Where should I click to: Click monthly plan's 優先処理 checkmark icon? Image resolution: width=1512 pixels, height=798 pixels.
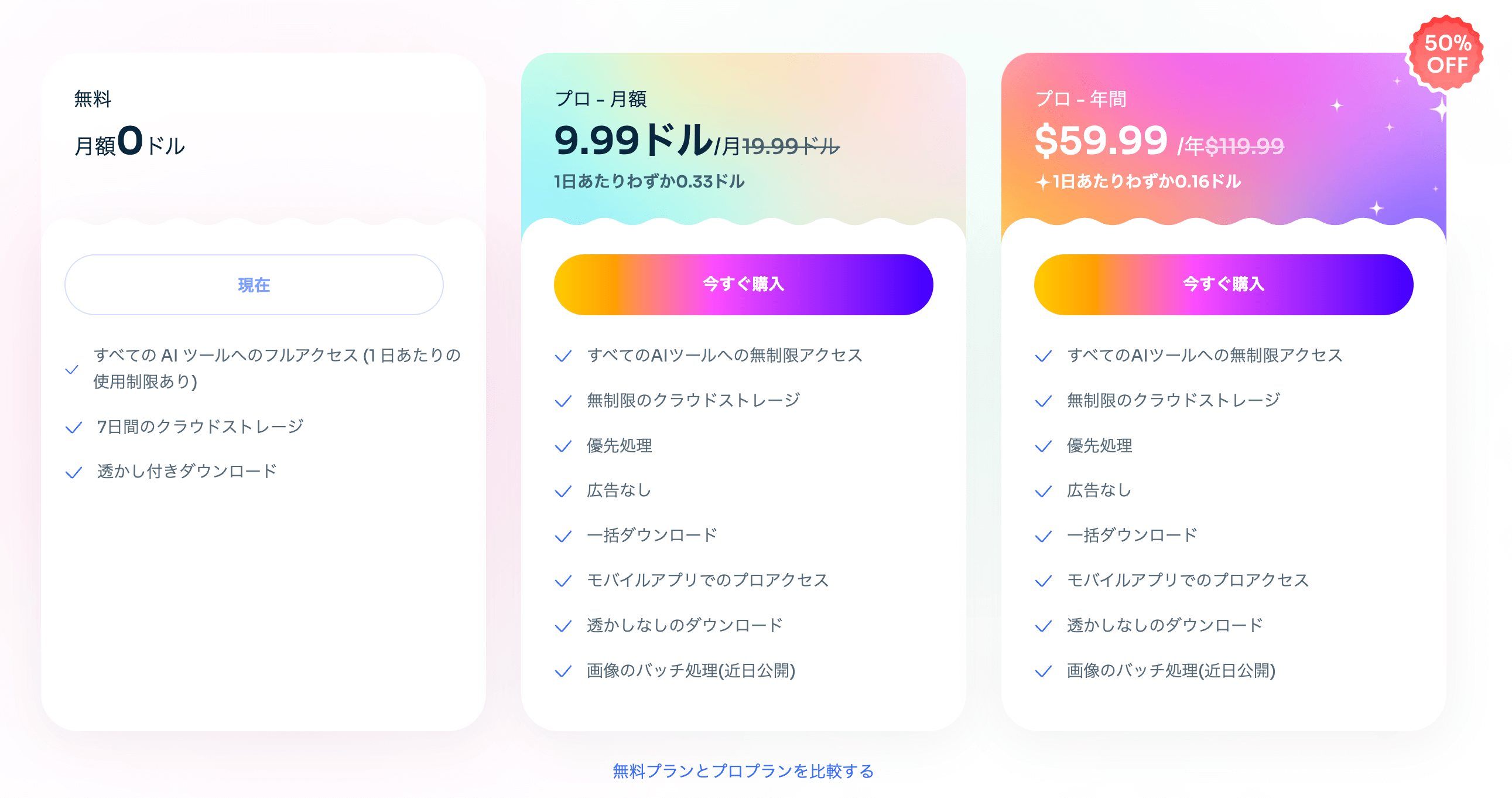(563, 446)
